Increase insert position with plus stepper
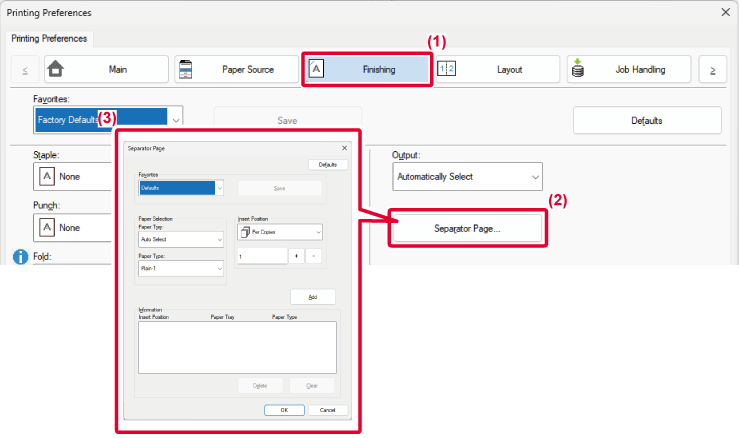This screenshot has height=438, width=739. tap(296, 256)
